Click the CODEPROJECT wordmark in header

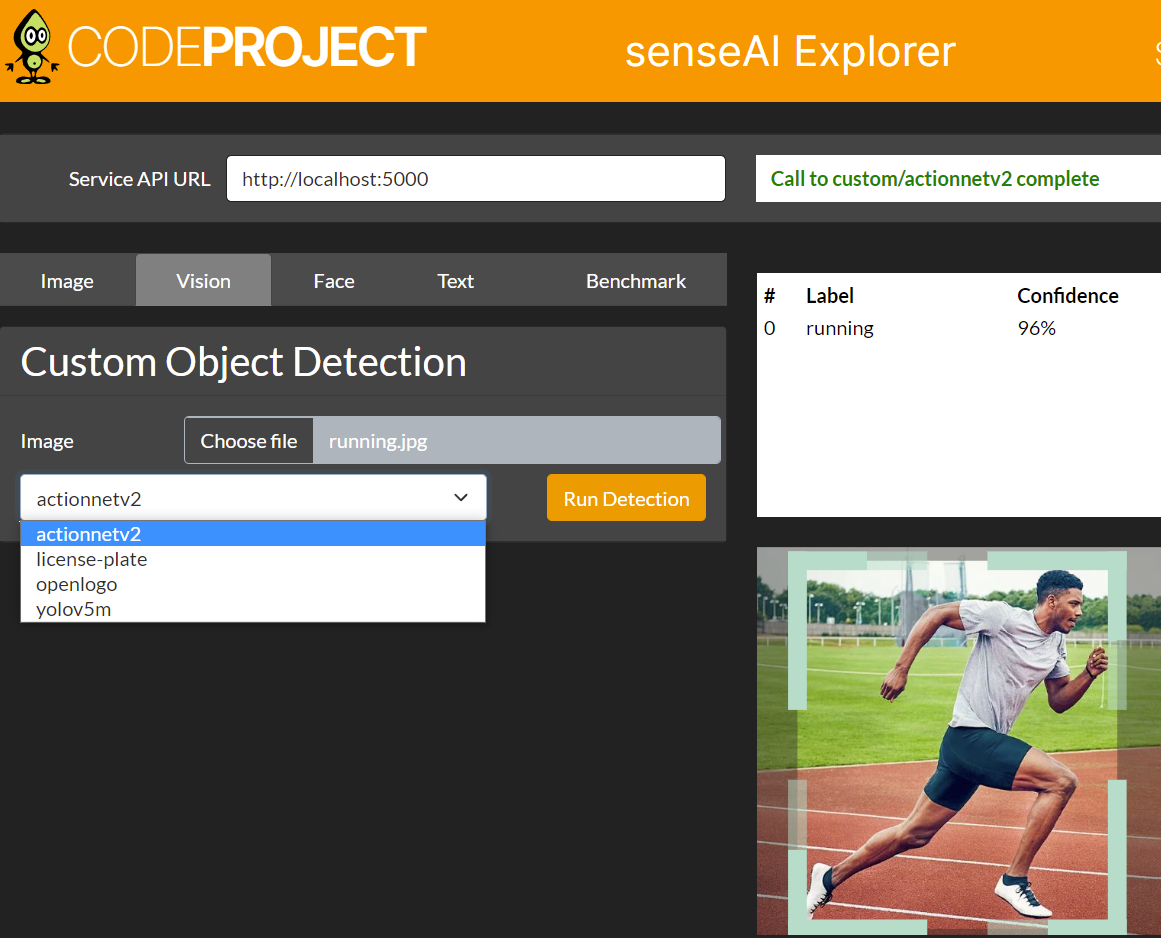tap(247, 47)
